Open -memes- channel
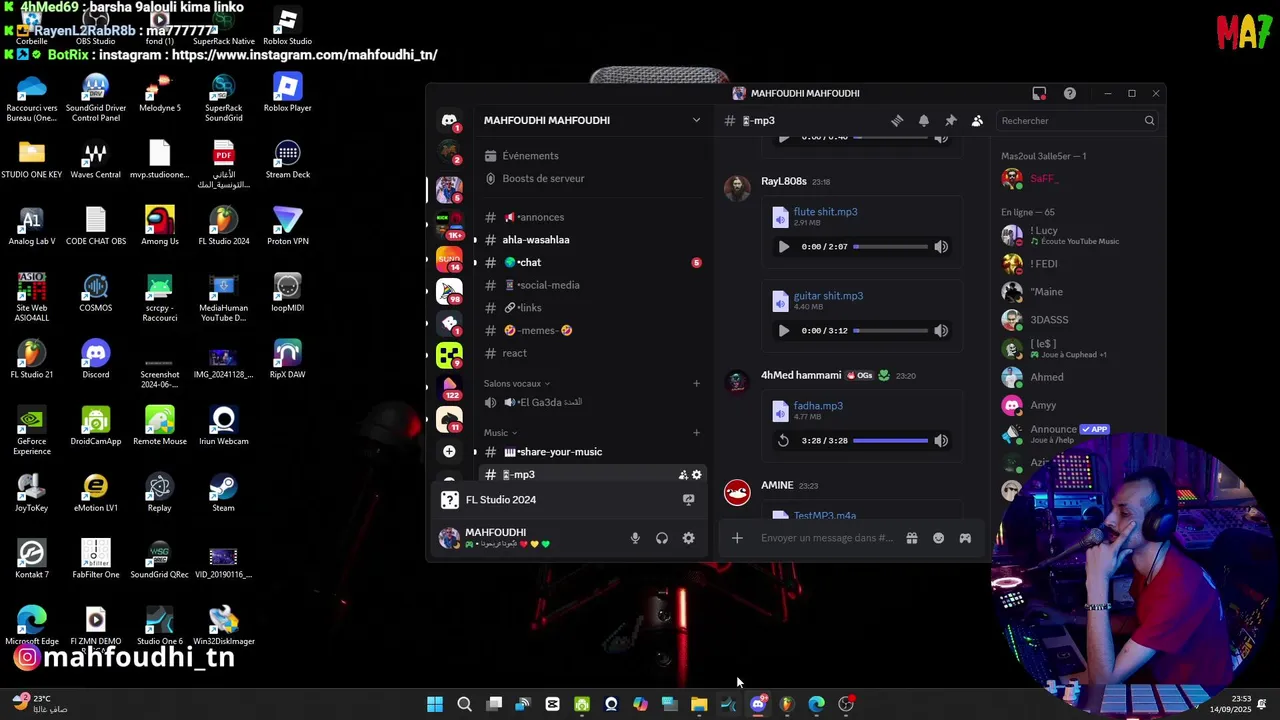Screen dimensions: 1280x720 (x=592, y=331)
